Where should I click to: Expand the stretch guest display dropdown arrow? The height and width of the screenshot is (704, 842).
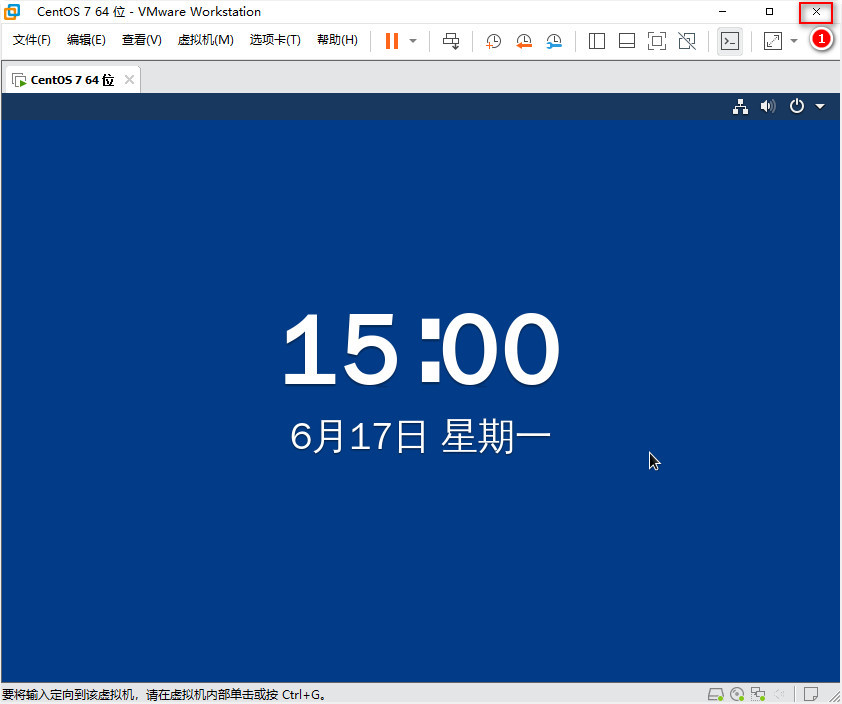[794, 41]
